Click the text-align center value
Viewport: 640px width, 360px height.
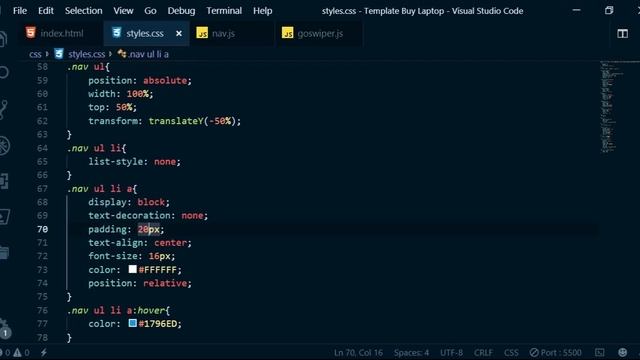click(x=170, y=242)
